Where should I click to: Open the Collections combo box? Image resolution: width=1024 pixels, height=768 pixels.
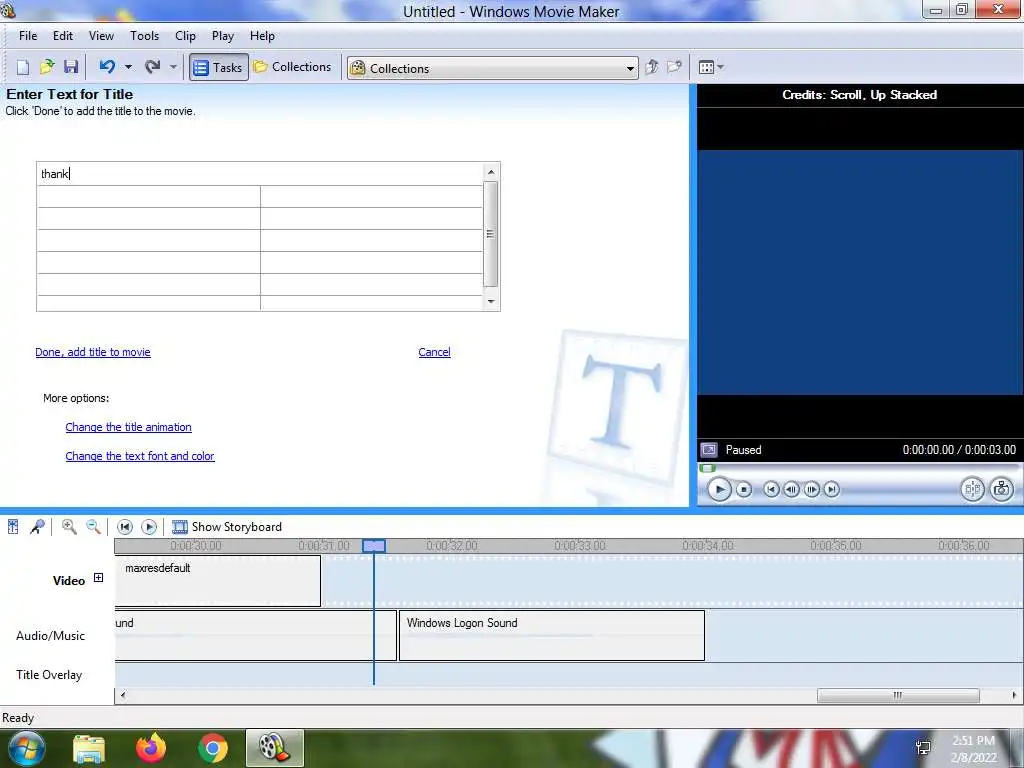493,68
